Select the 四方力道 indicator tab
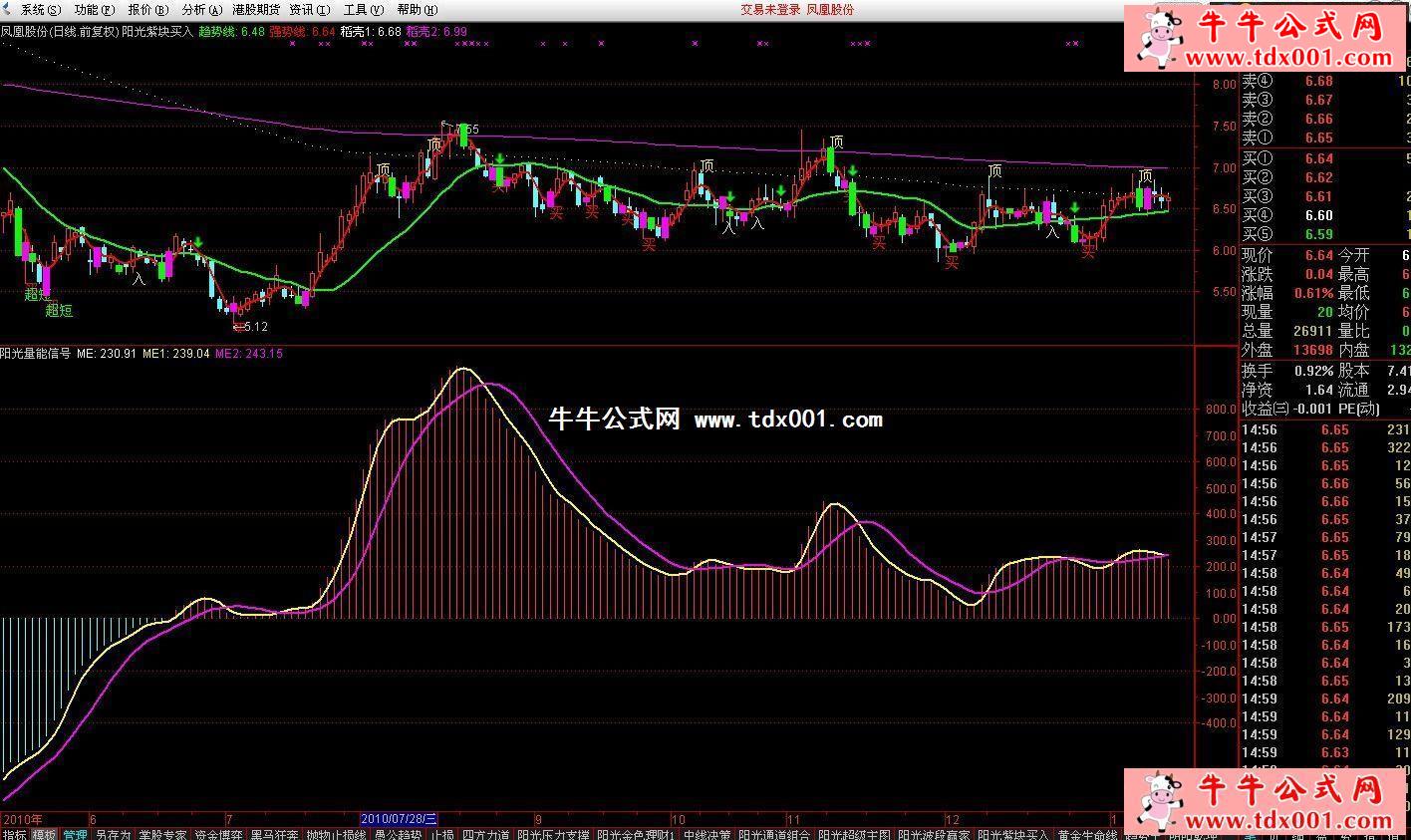This screenshot has width=1411, height=840. 486,834
